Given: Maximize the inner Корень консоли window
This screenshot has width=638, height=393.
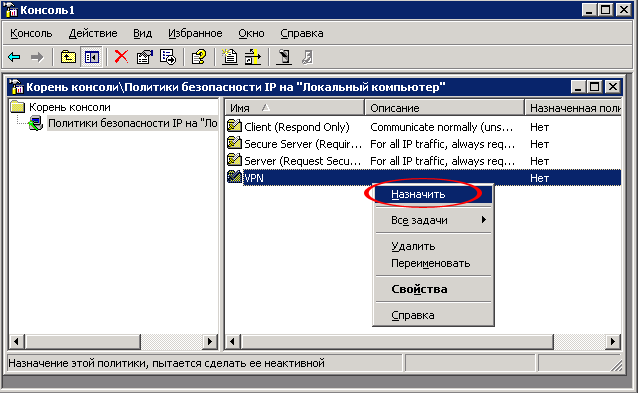Looking at the screenshot, I should click(x=594, y=87).
